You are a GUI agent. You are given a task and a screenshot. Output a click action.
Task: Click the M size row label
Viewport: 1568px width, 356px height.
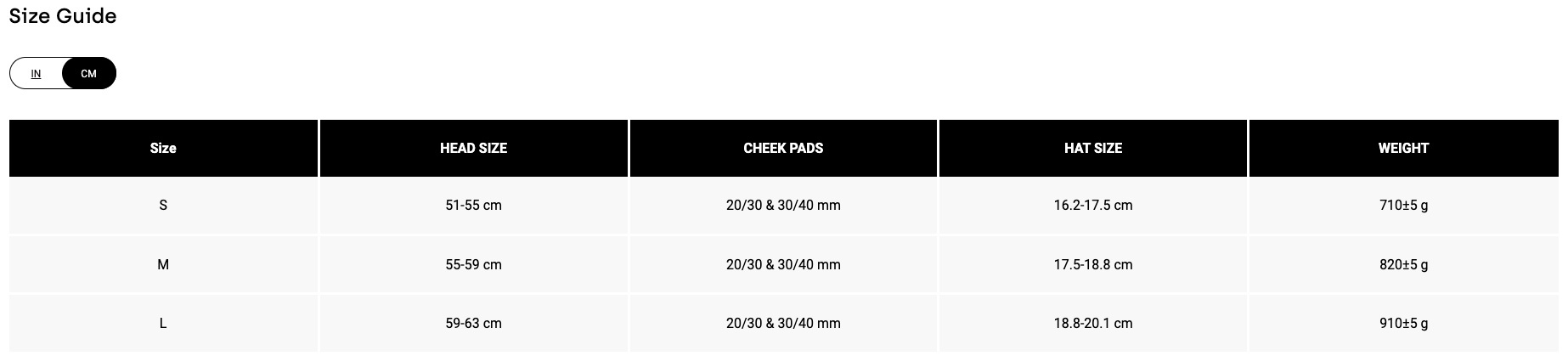click(163, 264)
